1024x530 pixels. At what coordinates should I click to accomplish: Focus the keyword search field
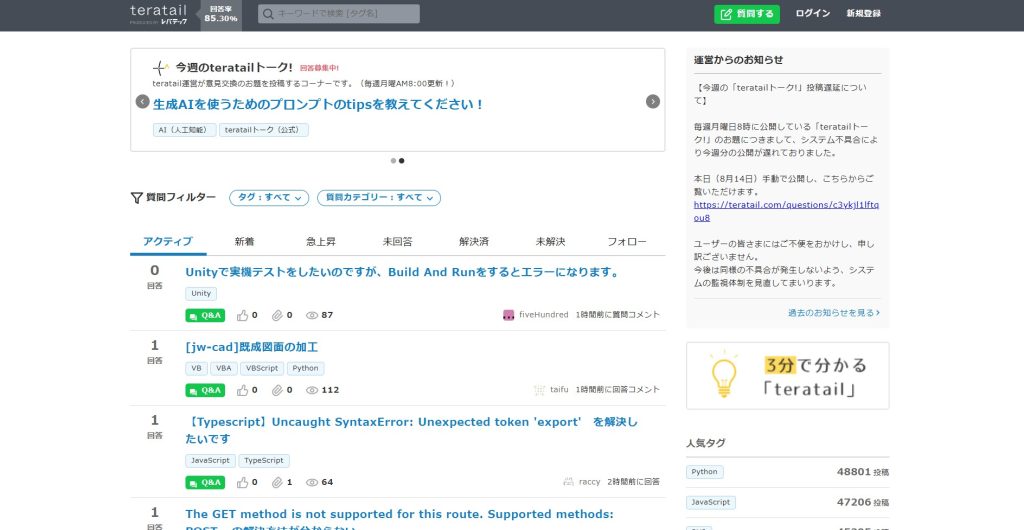(x=339, y=14)
